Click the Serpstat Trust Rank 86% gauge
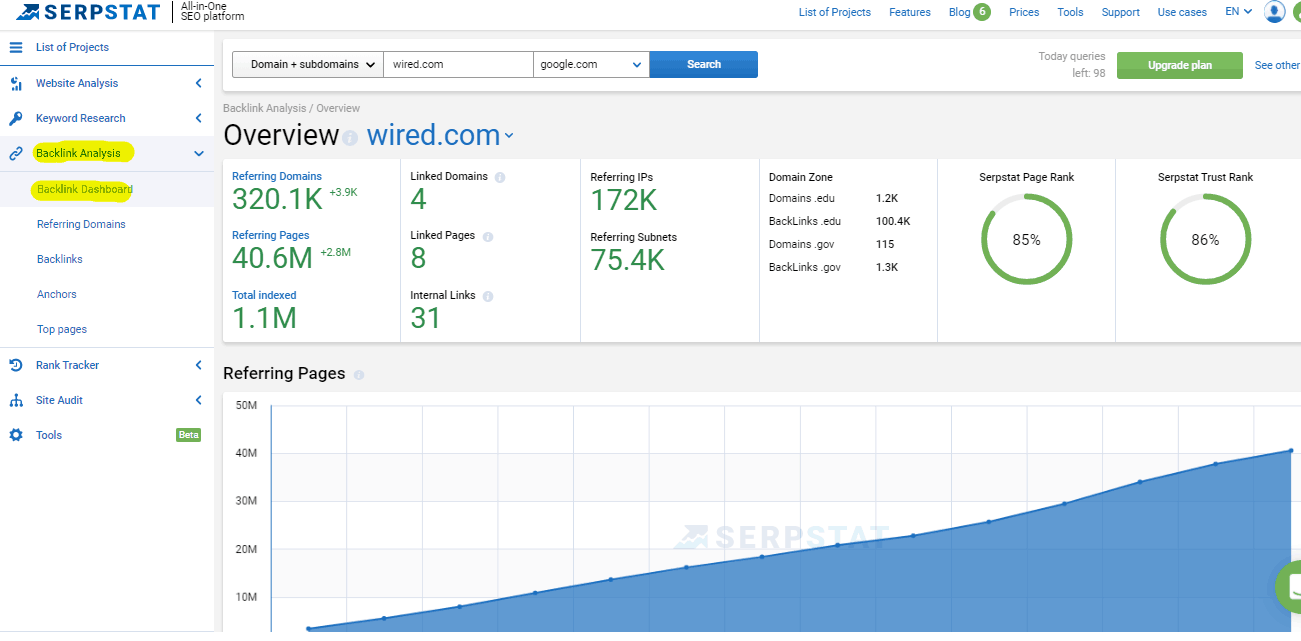 point(1205,240)
